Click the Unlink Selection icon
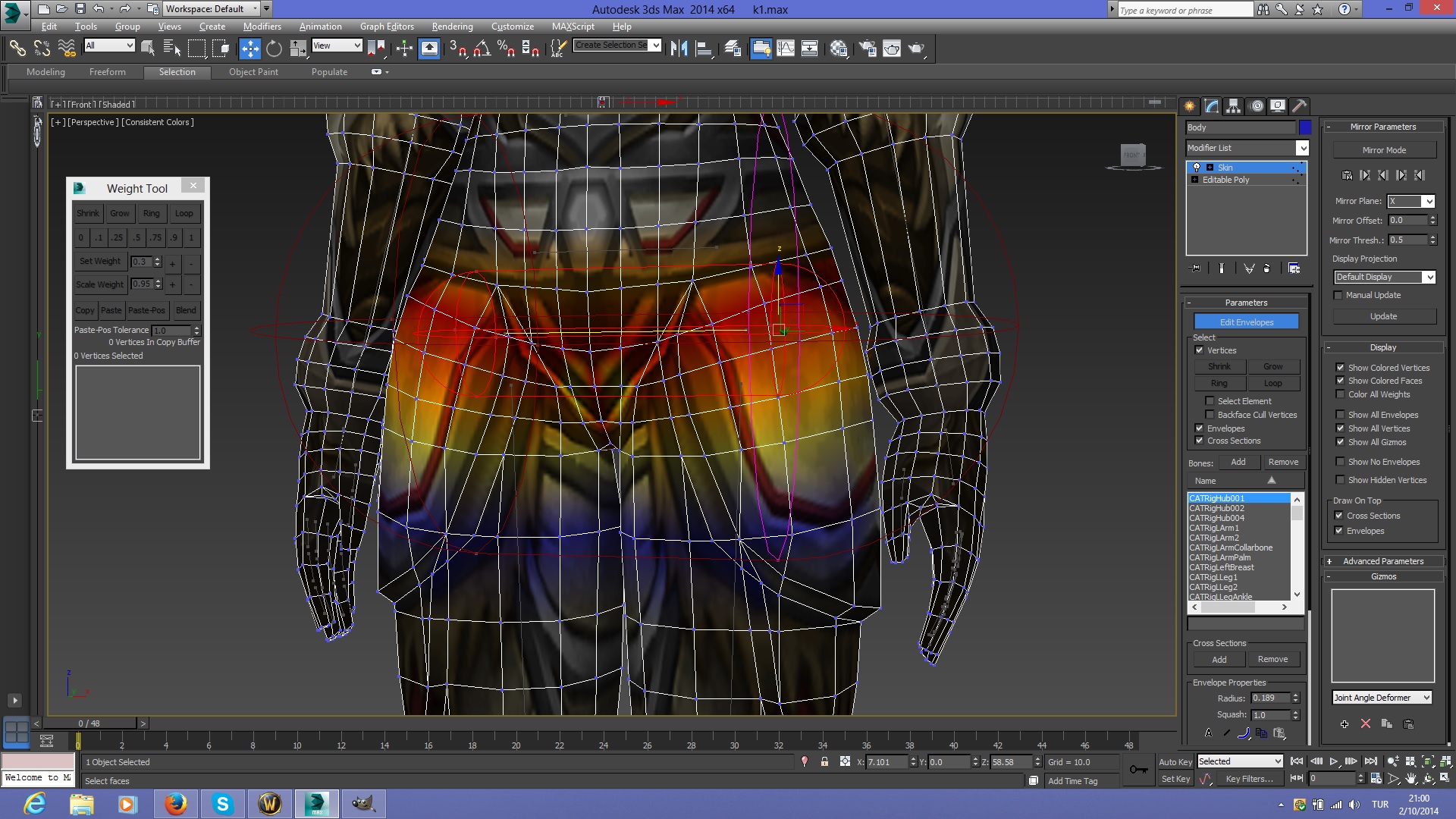This screenshot has height=819, width=1456. coord(42,49)
